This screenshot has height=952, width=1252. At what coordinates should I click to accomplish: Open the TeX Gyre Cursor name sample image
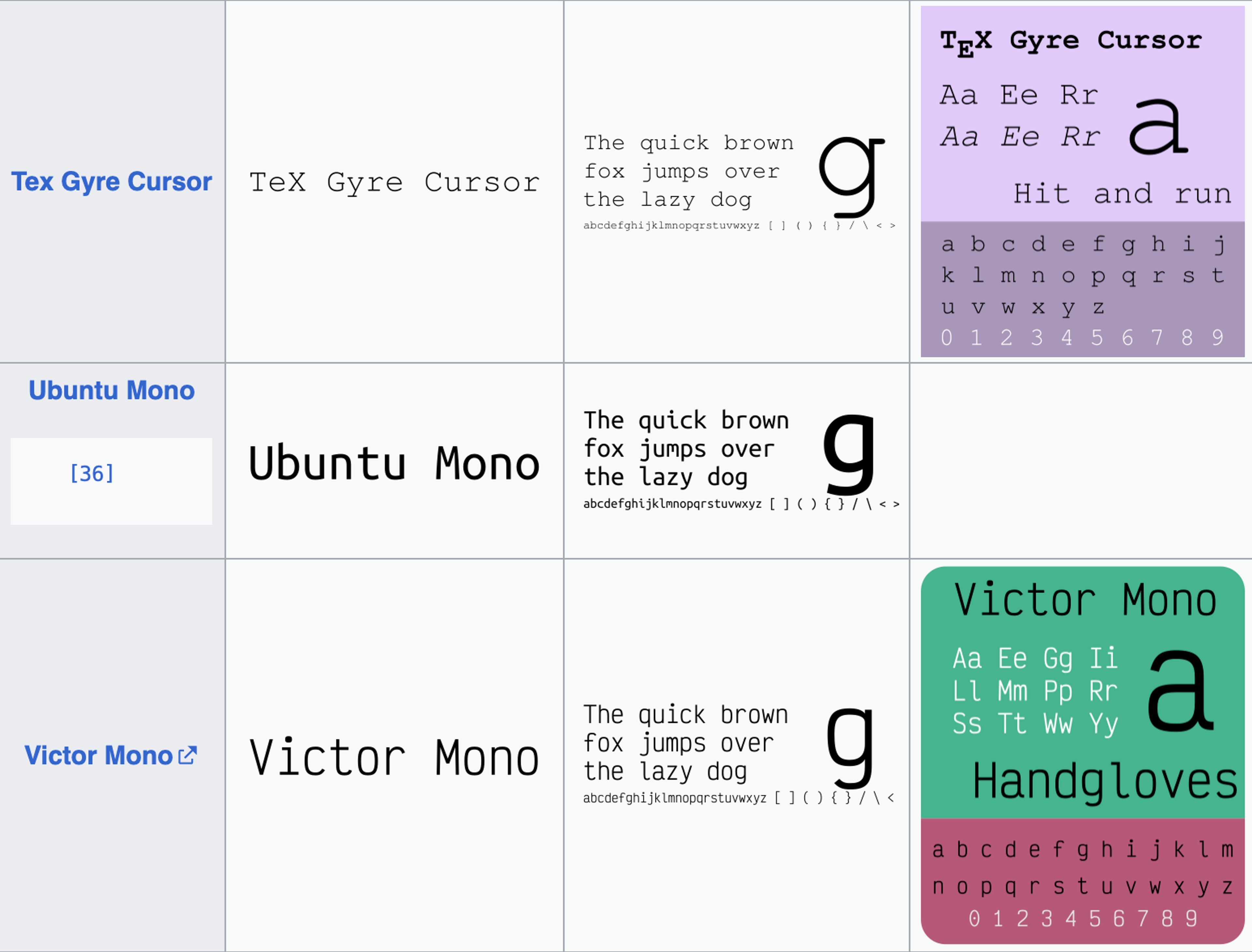tap(395, 182)
